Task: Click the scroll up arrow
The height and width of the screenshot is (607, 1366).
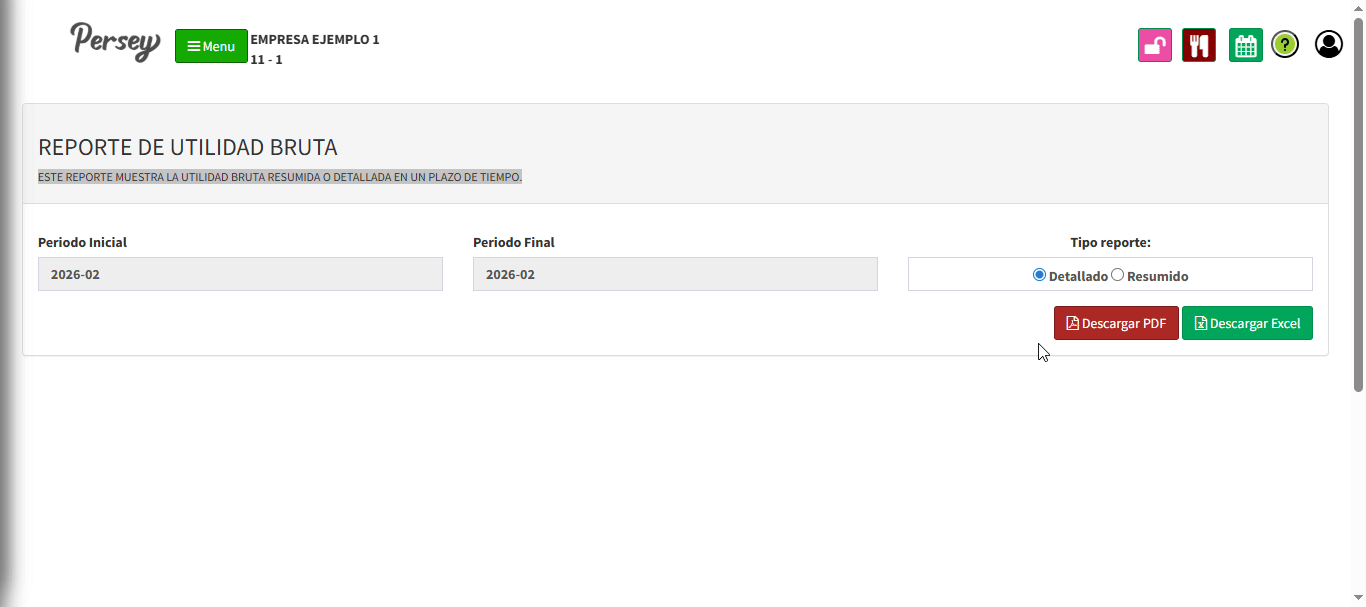Action: (x=1358, y=6)
